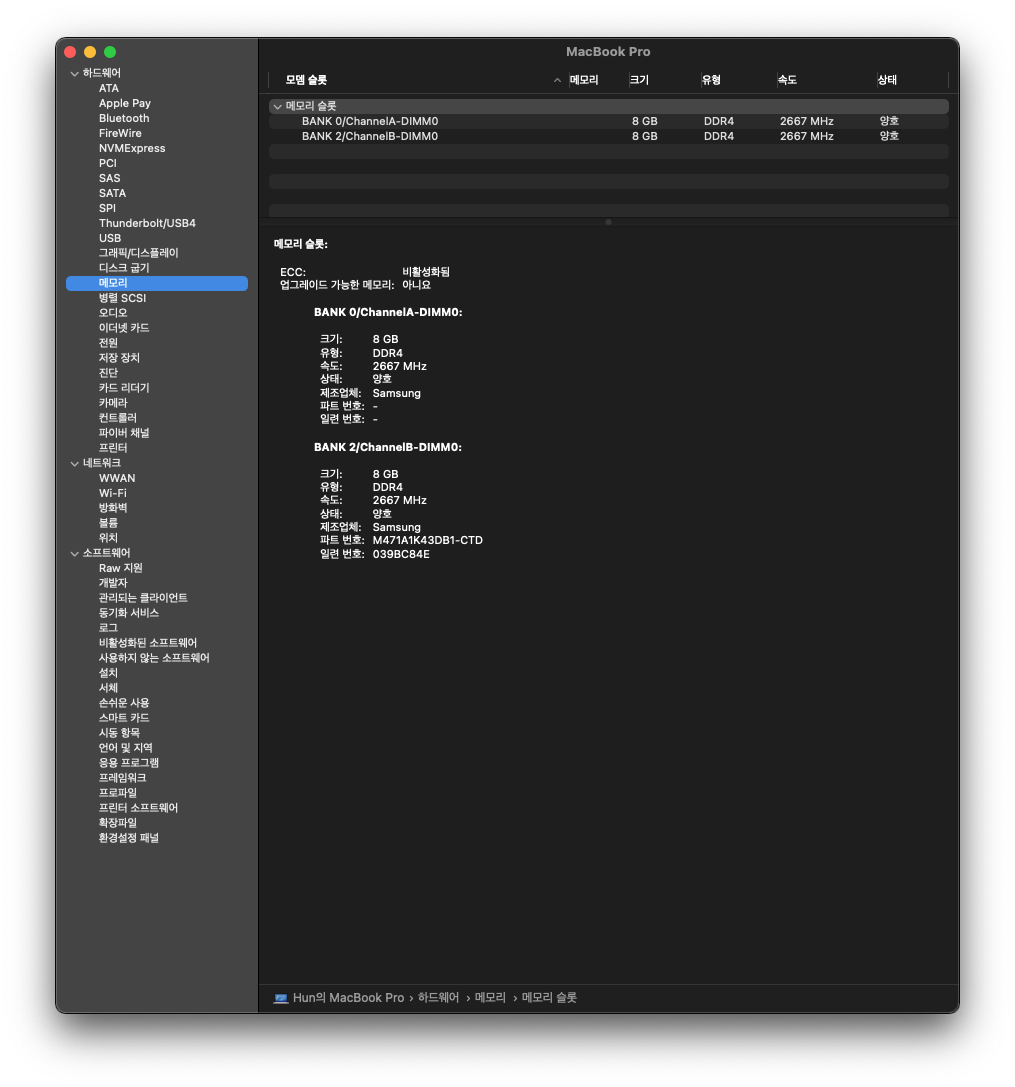Select USB in the sidebar
Image resolution: width=1015 pixels, height=1087 pixels.
(110, 238)
